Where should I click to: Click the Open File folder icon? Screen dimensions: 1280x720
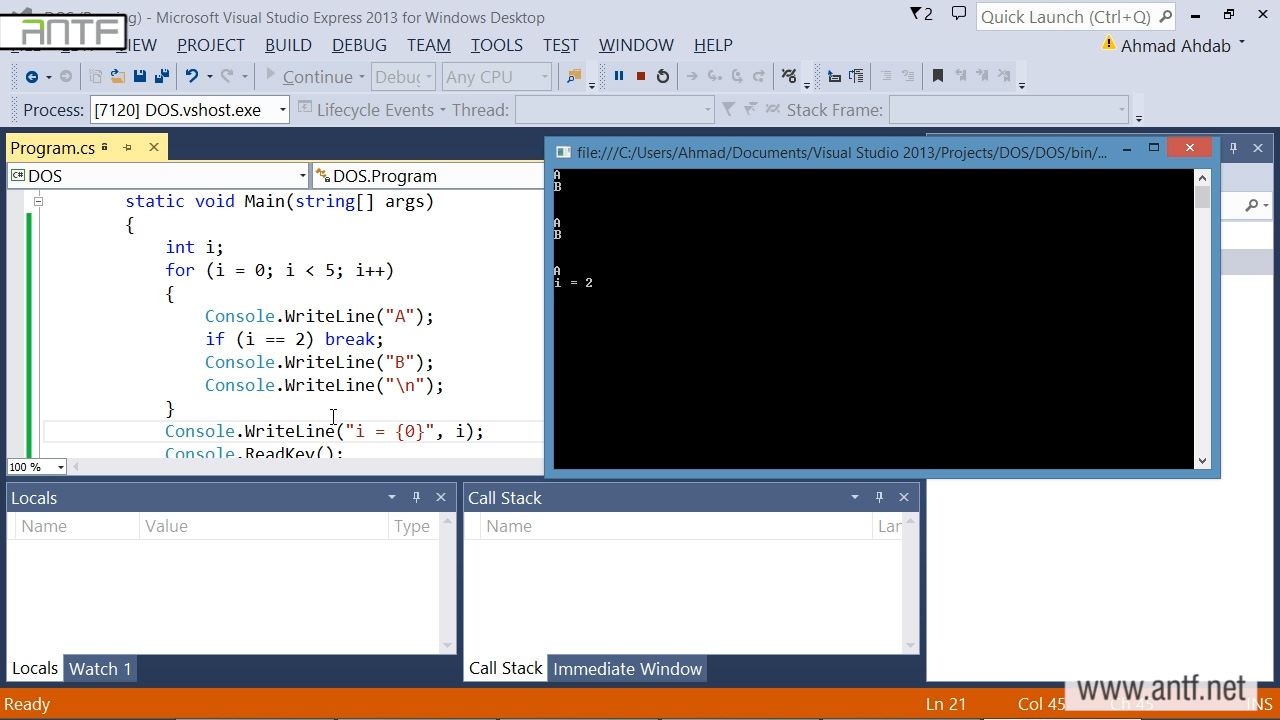pyautogui.click(x=117, y=76)
